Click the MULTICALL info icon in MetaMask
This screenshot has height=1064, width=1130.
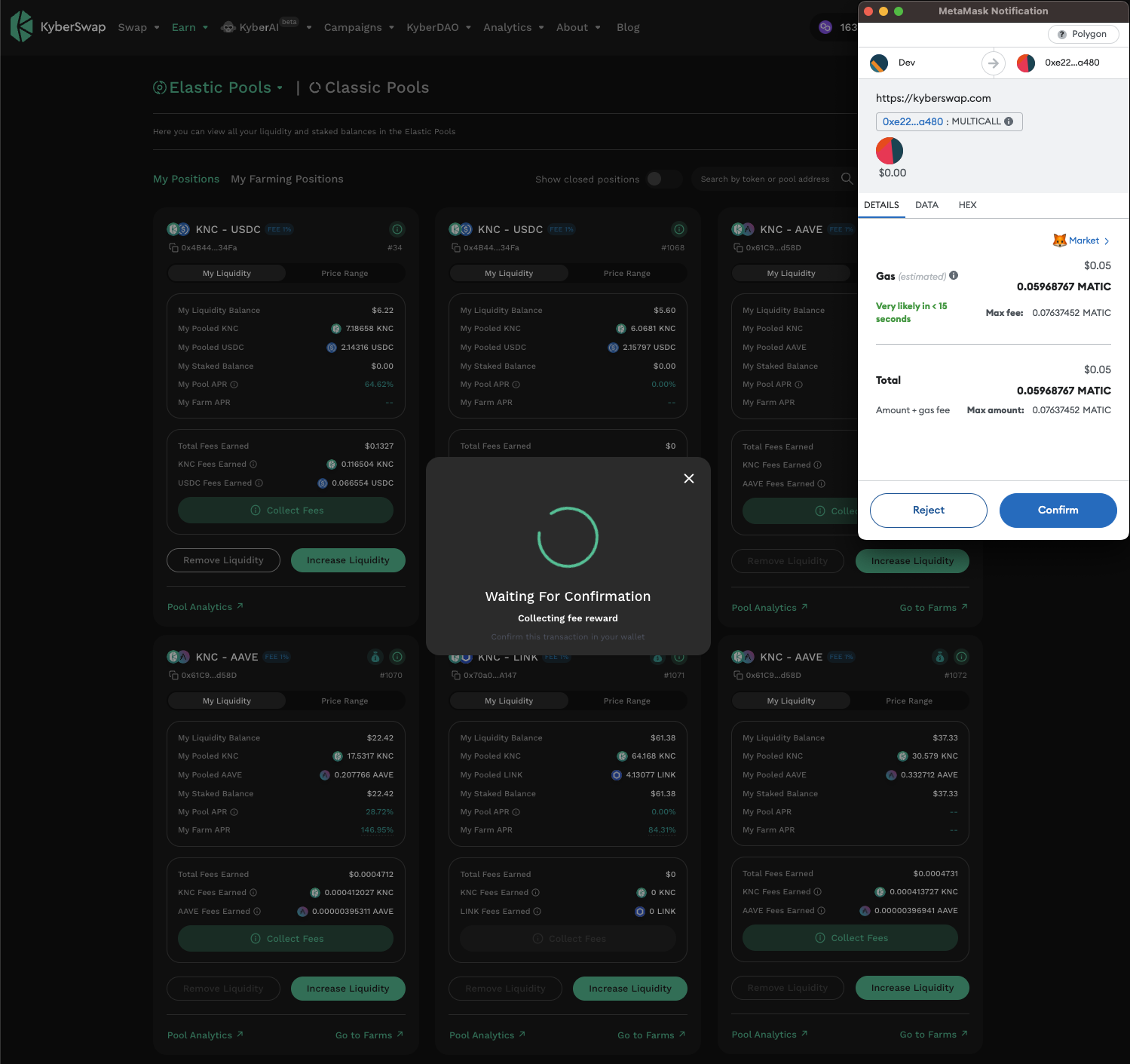coord(1009,121)
